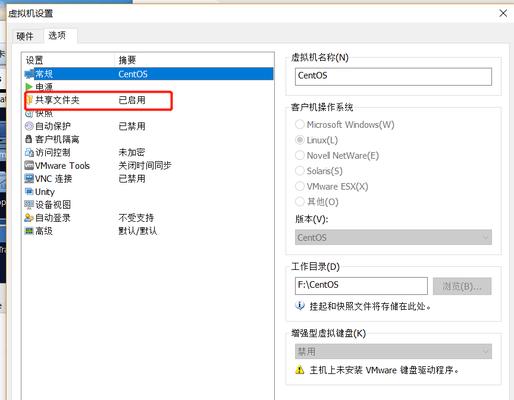This screenshot has width=514, height=400.
Task: Click the 默认/默认 summary text
Action: coord(138,231)
